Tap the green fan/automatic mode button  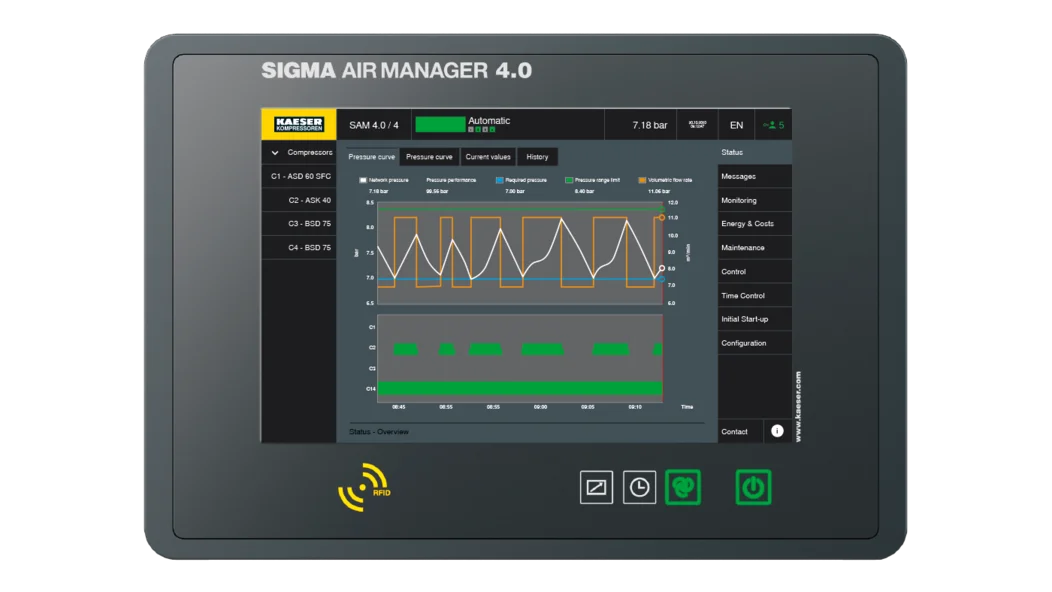tap(683, 487)
